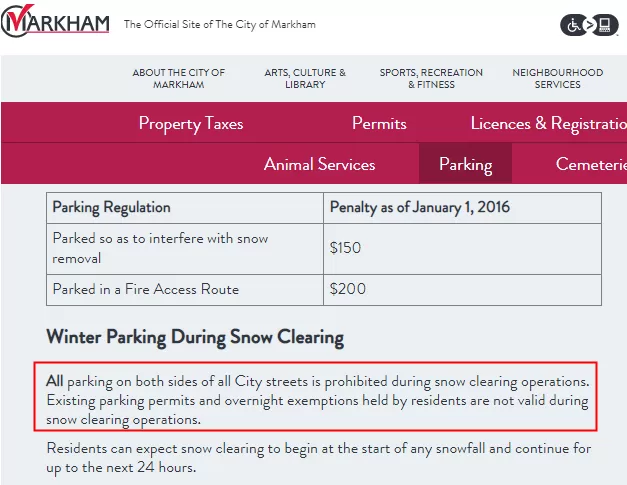
Task: Select Animal Services tab
Action: click(319, 164)
